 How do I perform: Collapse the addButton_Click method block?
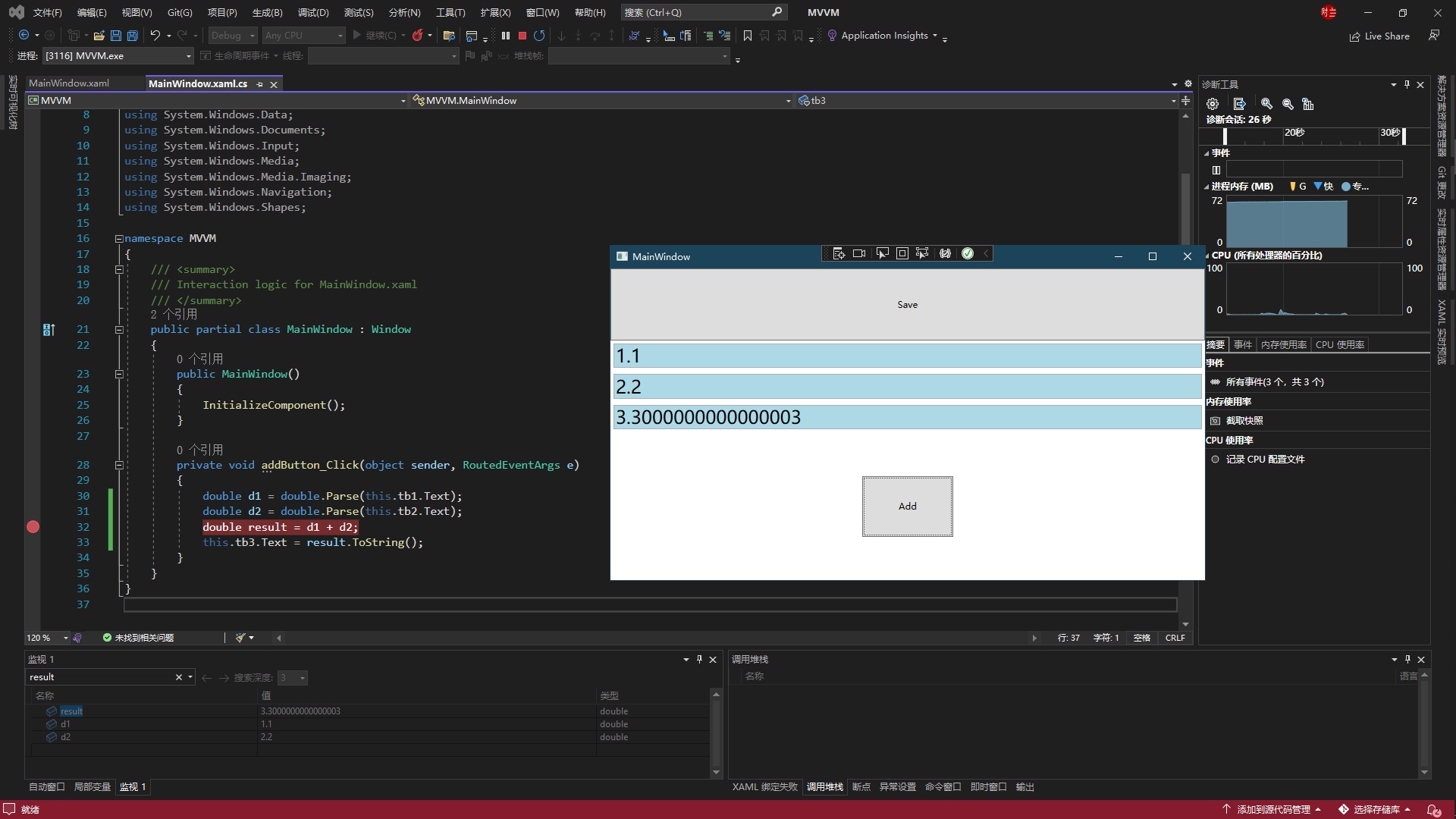pyautogui.click(x=119, y=466)
